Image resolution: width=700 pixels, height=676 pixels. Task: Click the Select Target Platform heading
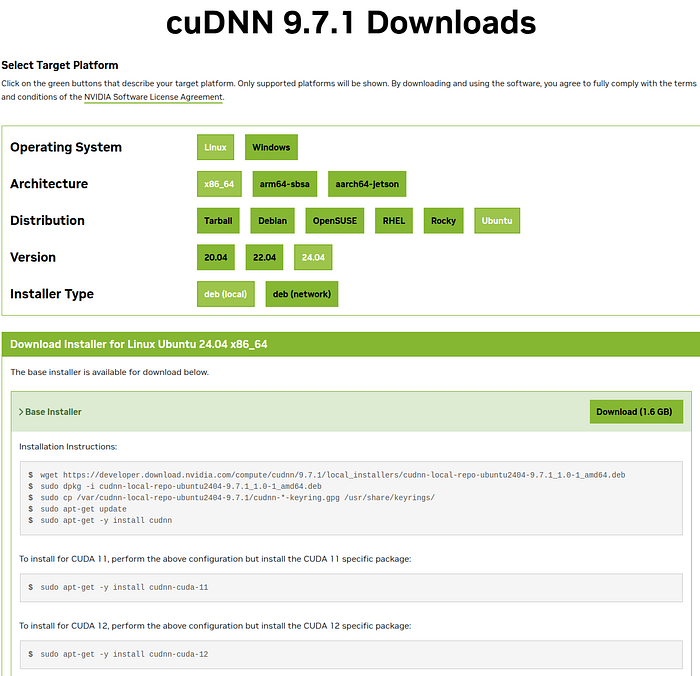point(60,65)
